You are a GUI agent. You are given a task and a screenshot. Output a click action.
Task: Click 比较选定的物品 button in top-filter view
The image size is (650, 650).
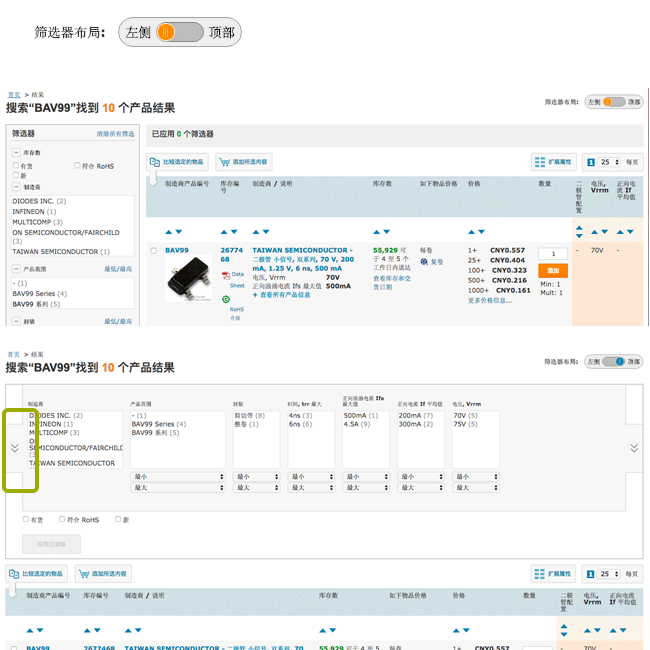click(x=37, y=574)
